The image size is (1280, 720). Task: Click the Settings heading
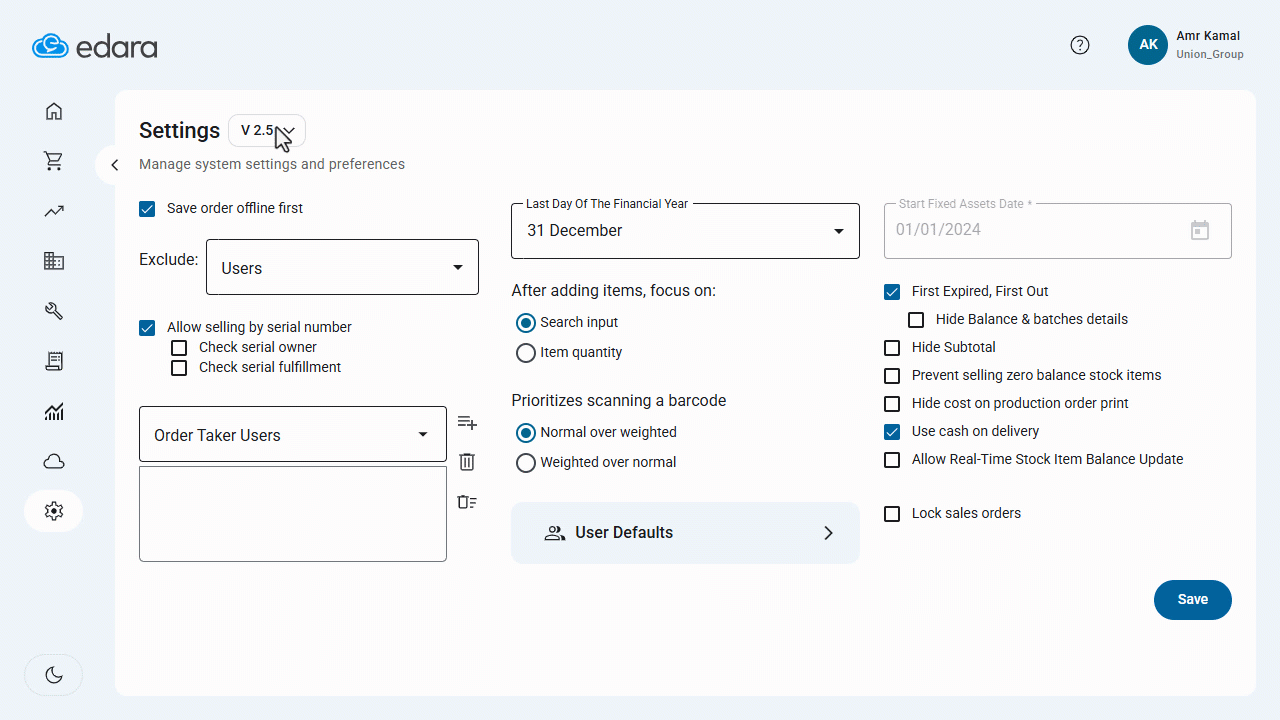pyautogui.click(x=179, y=131)
